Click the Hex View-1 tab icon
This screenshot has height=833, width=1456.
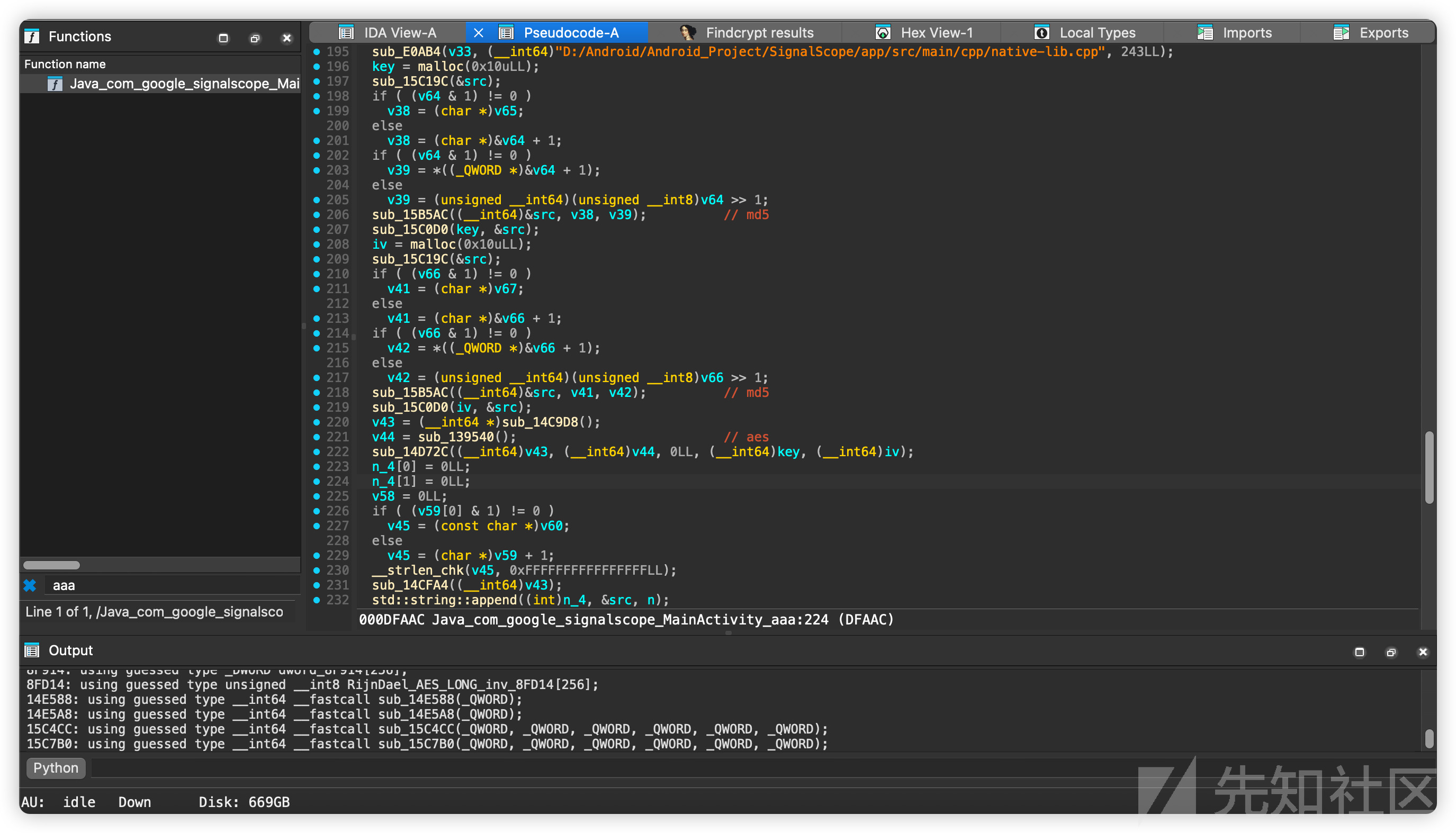click(x=883, y=33)
